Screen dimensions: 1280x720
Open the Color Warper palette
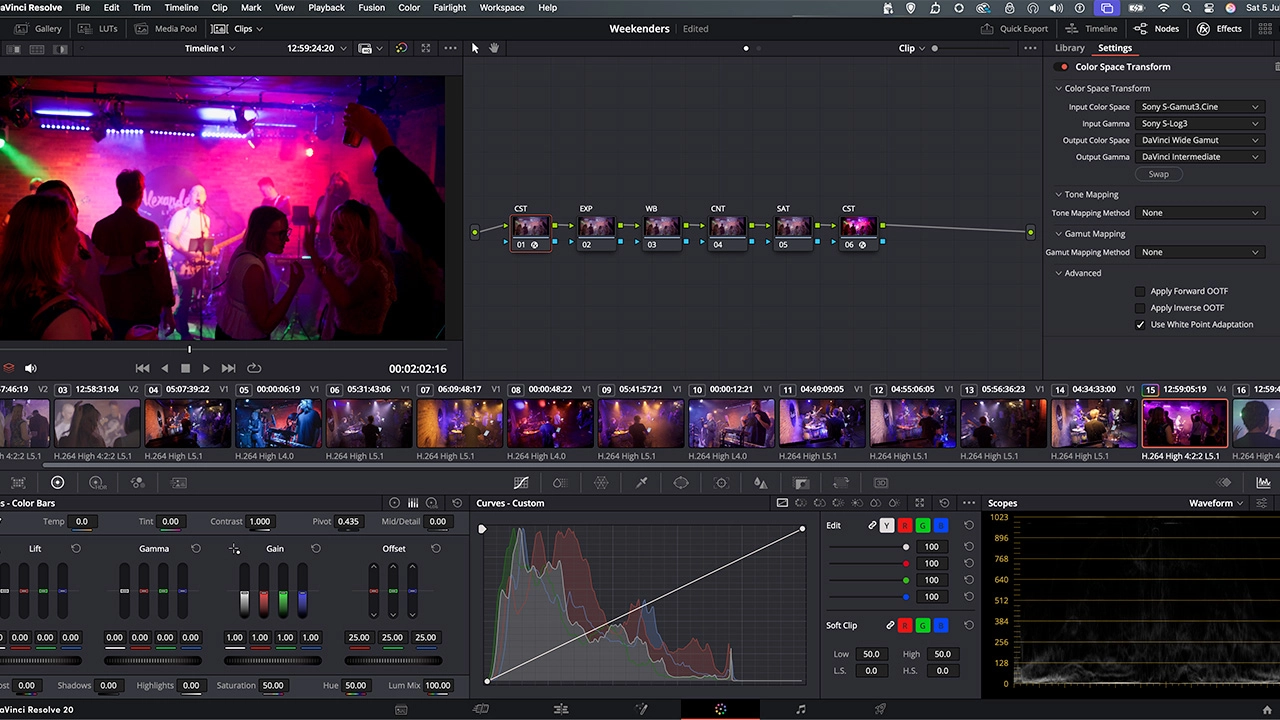[x=601, y=483]
